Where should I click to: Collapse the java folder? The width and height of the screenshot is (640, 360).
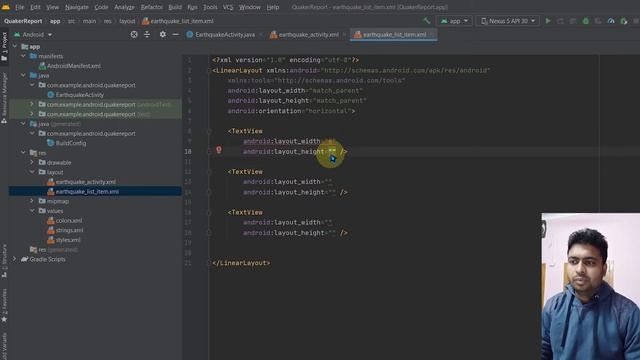click(23, 76)
